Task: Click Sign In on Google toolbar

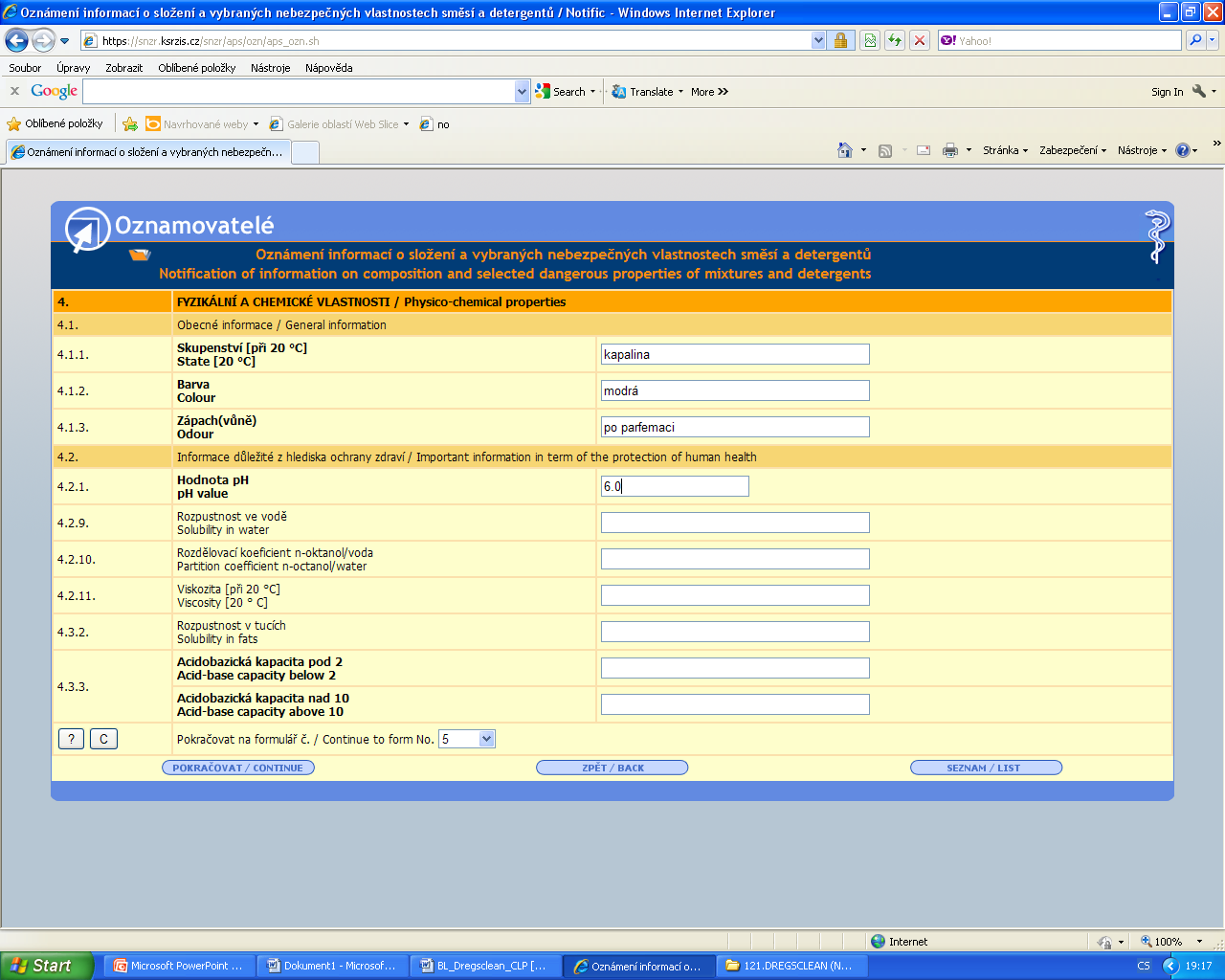Action: (1167, 92)
